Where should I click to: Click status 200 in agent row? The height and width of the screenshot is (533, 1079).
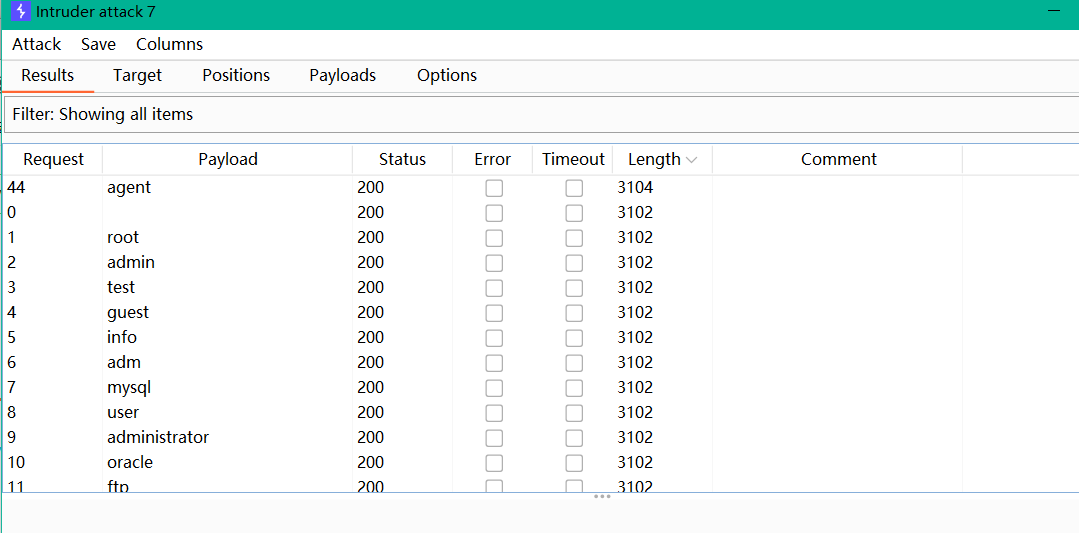pos(371,187)
